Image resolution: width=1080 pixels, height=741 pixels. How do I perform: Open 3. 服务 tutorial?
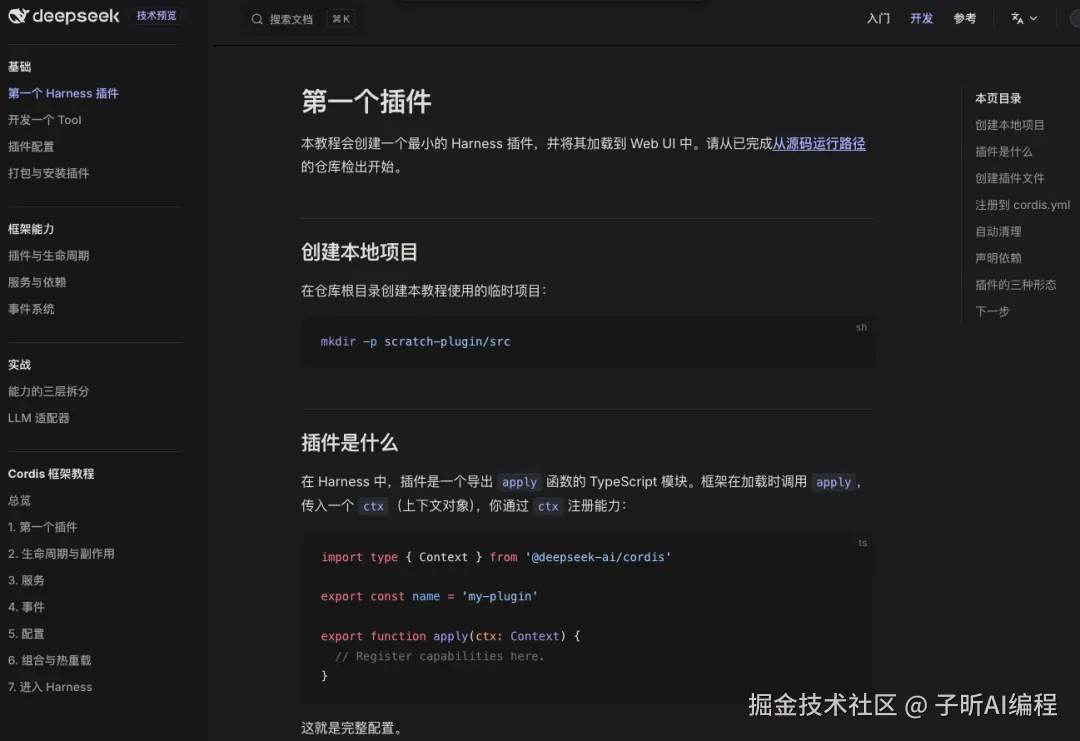click(x=26, y=581)
